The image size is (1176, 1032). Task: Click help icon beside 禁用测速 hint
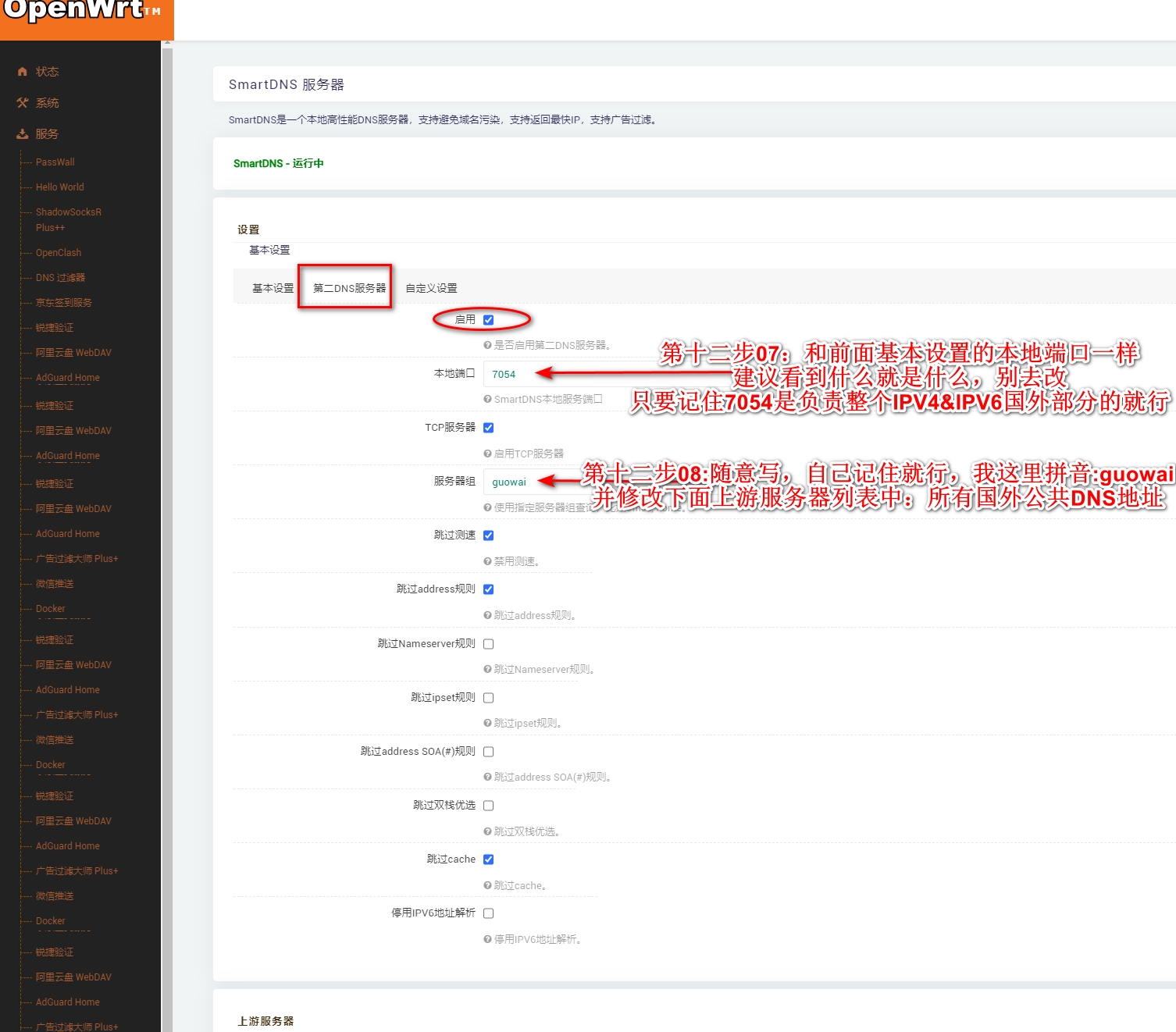[487, 561]
